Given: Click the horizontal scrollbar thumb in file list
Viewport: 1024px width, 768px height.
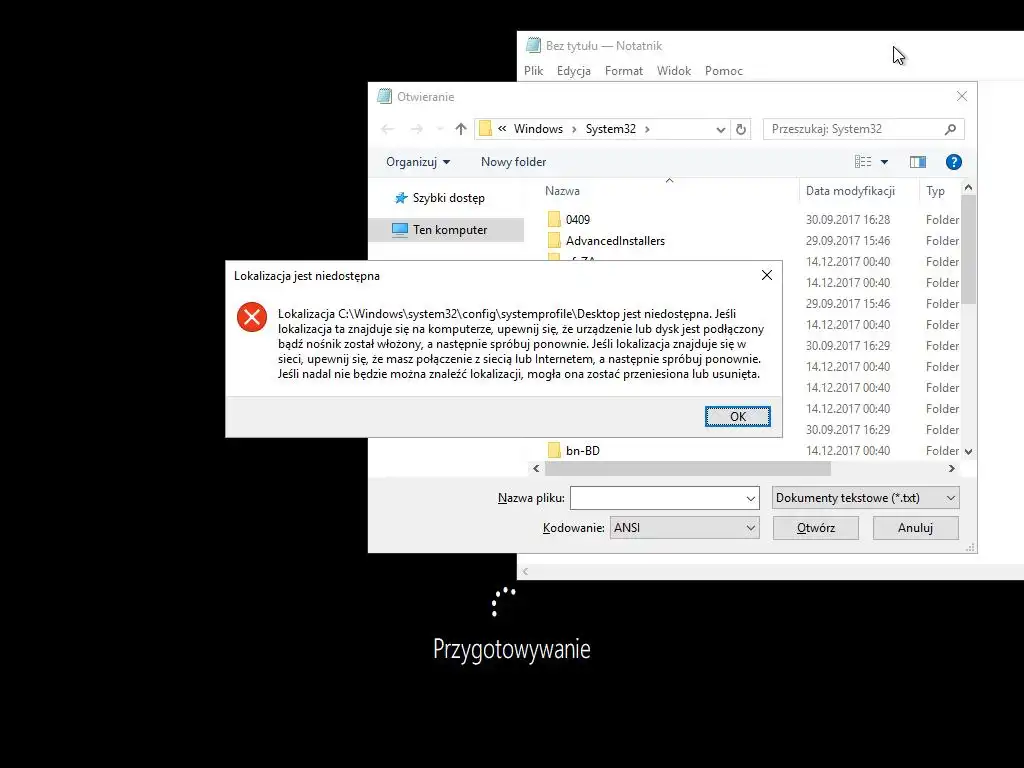Looking at the screenshot, I should (x=688, y=468).
